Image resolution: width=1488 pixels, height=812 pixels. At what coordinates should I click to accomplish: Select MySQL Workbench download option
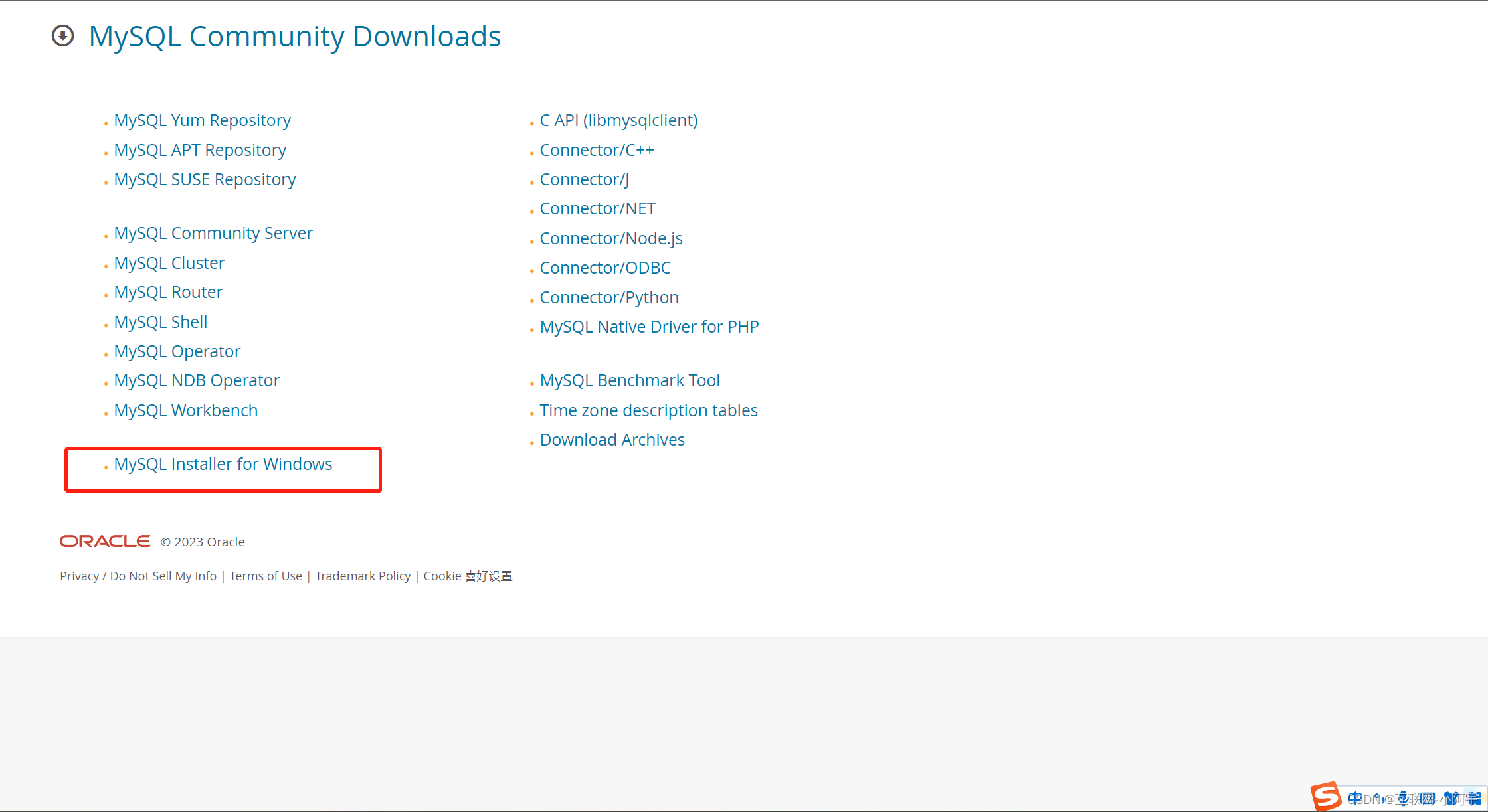click(x=186, y=410)
